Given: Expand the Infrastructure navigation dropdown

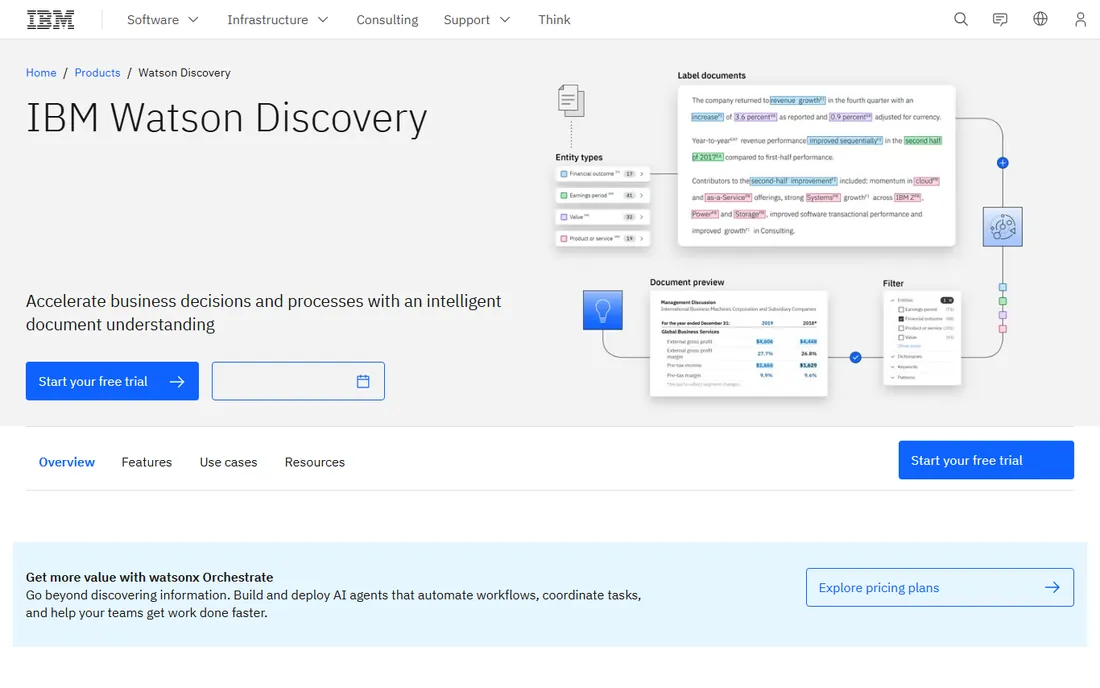Looking at the screenshot, I should click(x=278, y=20).
